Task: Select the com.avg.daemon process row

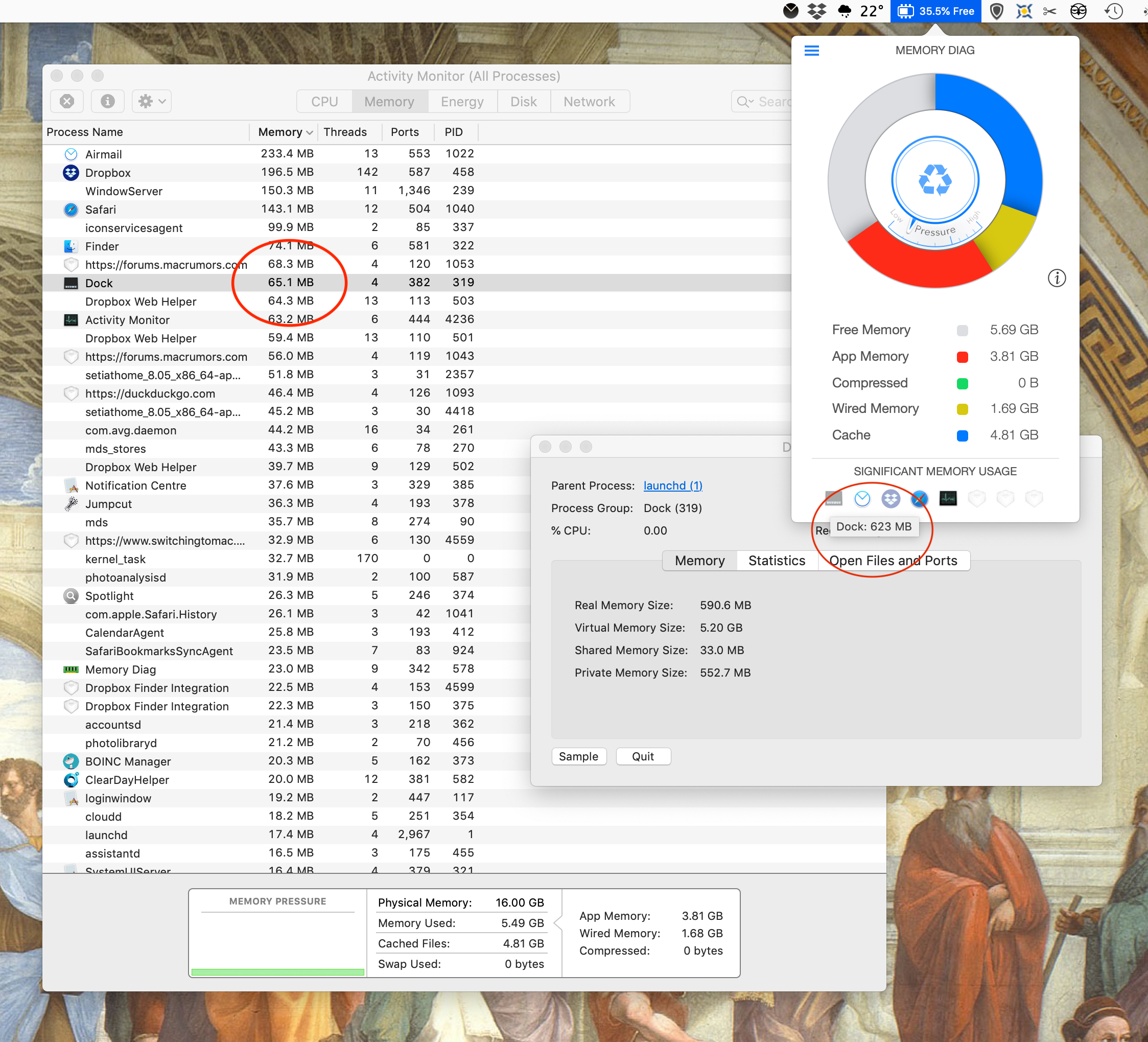Action: (x=417, y=430)
